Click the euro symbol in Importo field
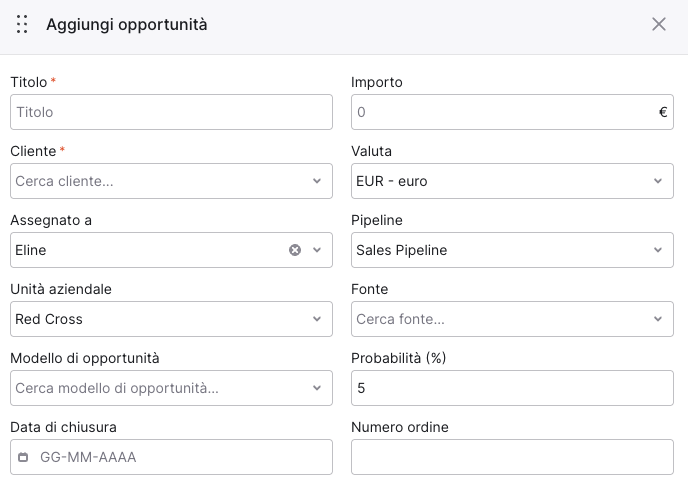This screenshot has width=688, height=495. (x=663, y=112)
